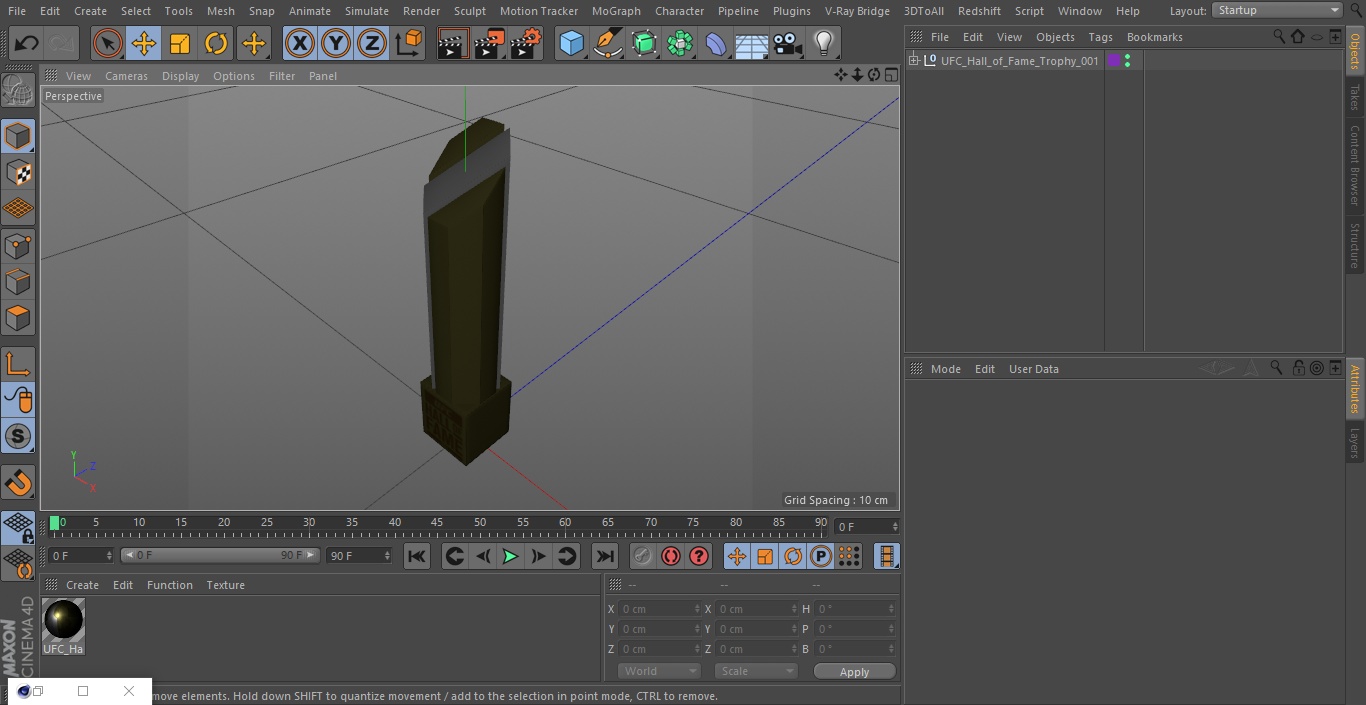Screen dimensions: 1366x705
Task: Click the X position input field
Action: [661, 609]
